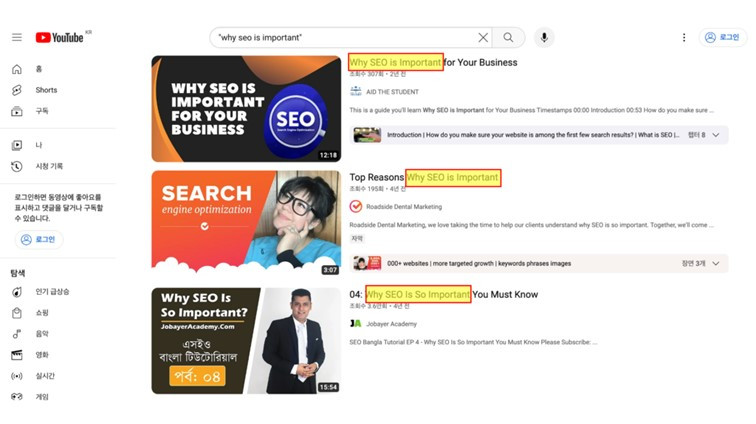
Task: Open Trending in explore section
Action: 40,292
